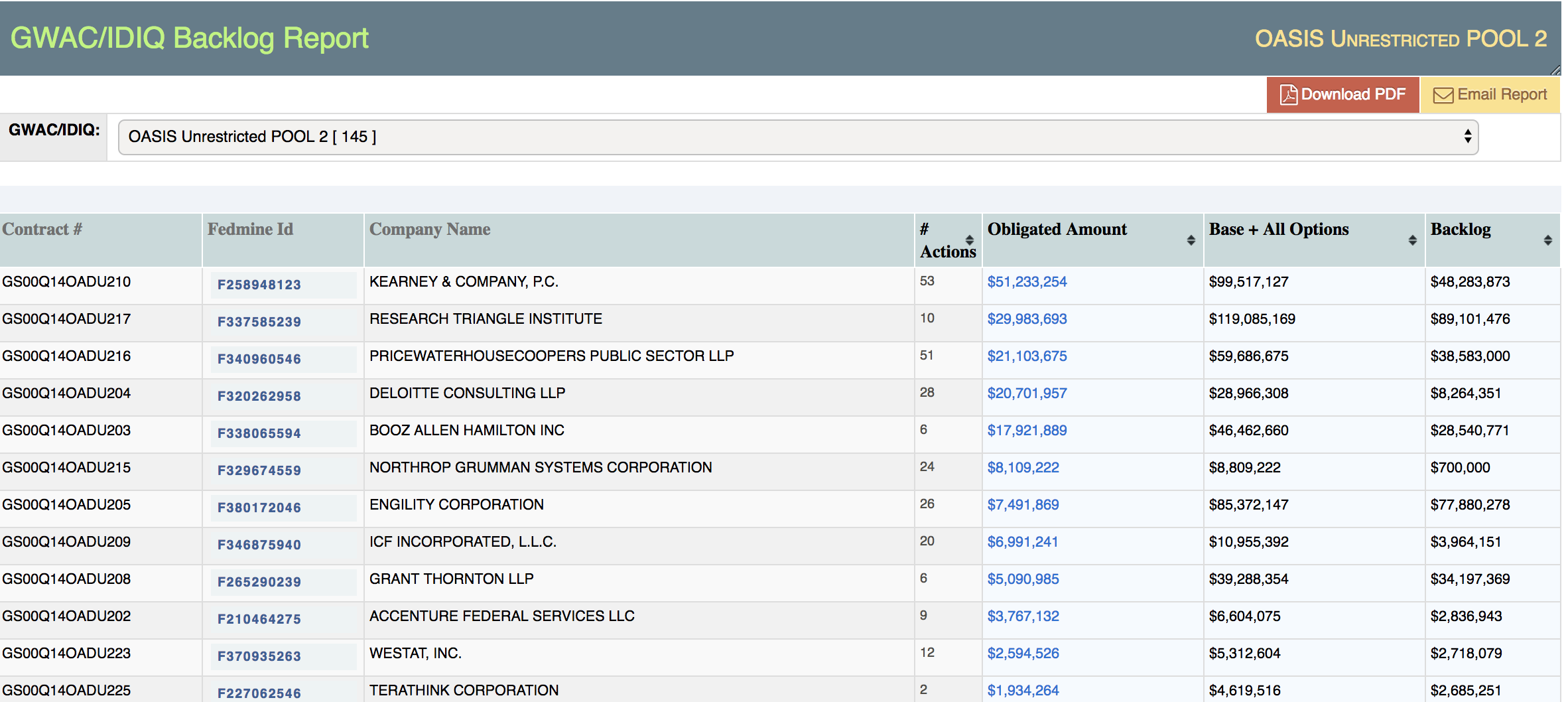
Task: Open obligated amount $29,983,693 link
Action: [x=1027, y=319]
